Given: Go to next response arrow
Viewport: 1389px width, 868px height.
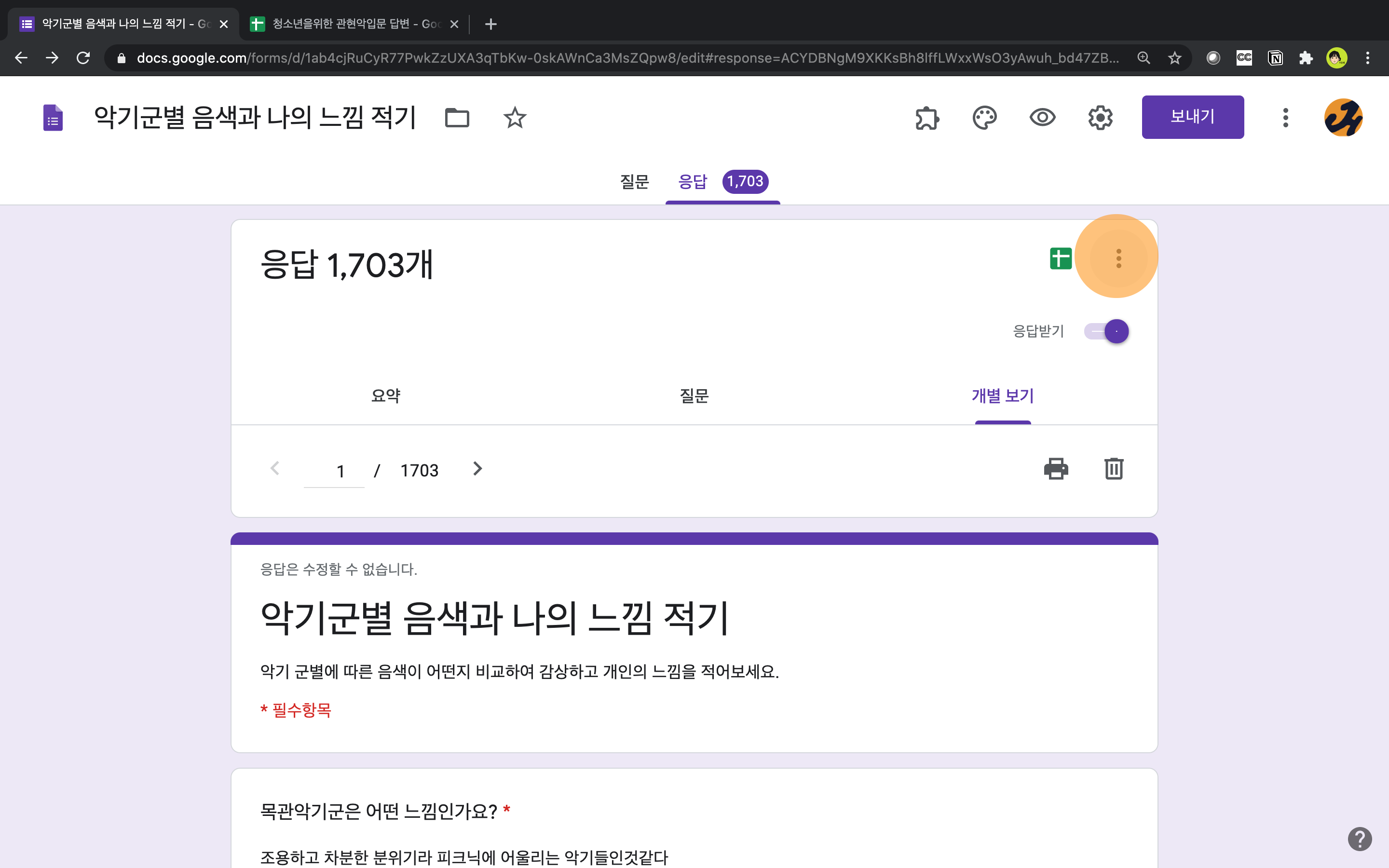Looking at the screenshot, I should [477, 468].
